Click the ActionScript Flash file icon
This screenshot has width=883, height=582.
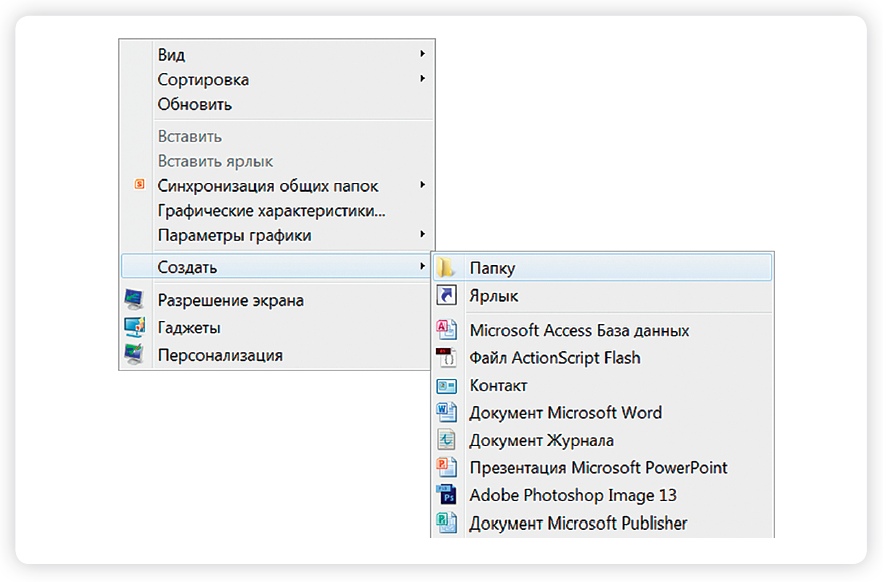click(x=446, y=357)
